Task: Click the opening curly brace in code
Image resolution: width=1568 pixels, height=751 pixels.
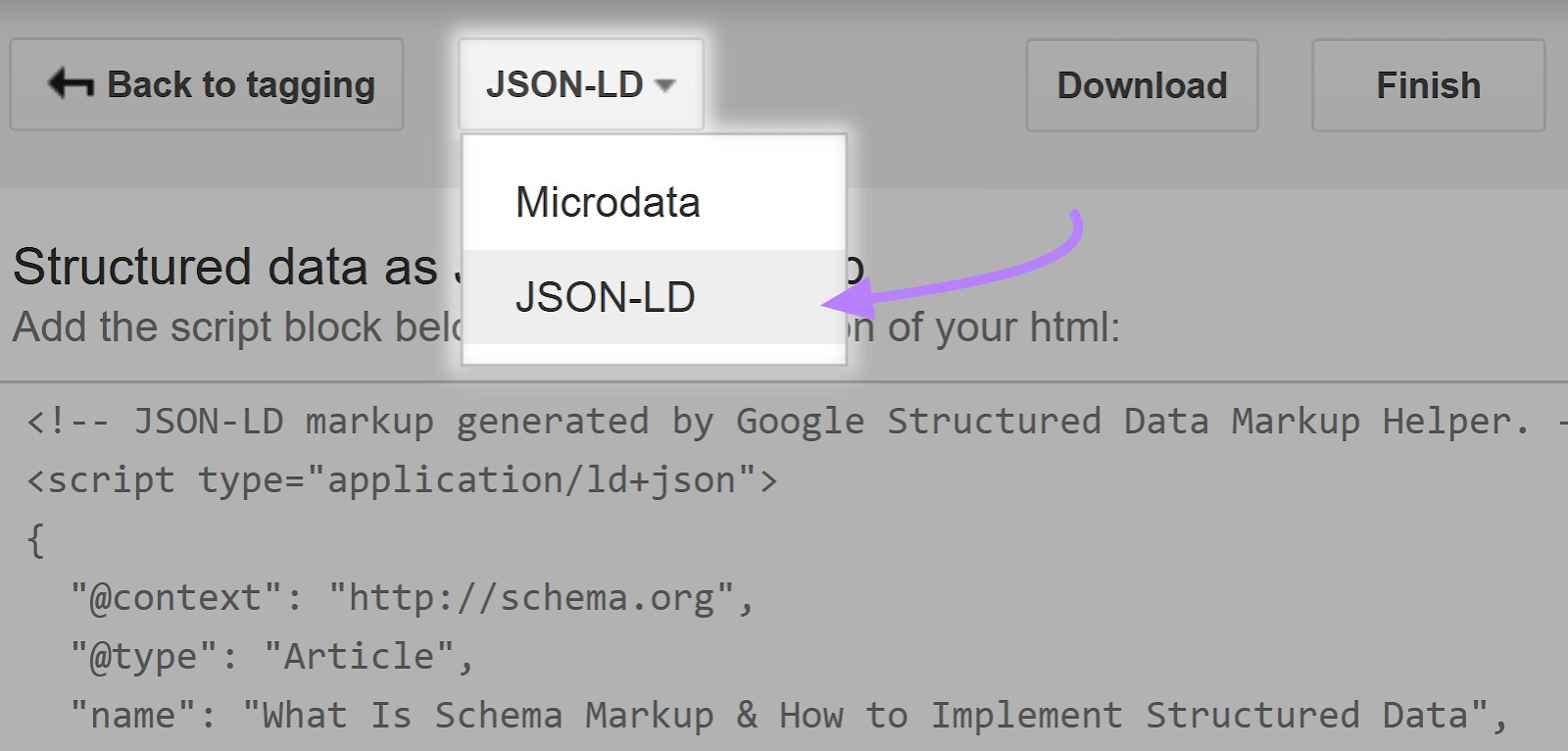Action: pyautogui.click(x=36, y=539)
